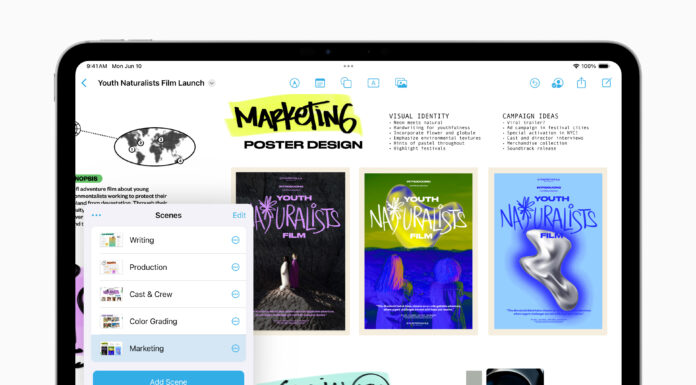This screenshot has width=696, height=385.
Task: Open options circle for Color Grading scene
Action: pyautogui.click(x=236, y=321)
